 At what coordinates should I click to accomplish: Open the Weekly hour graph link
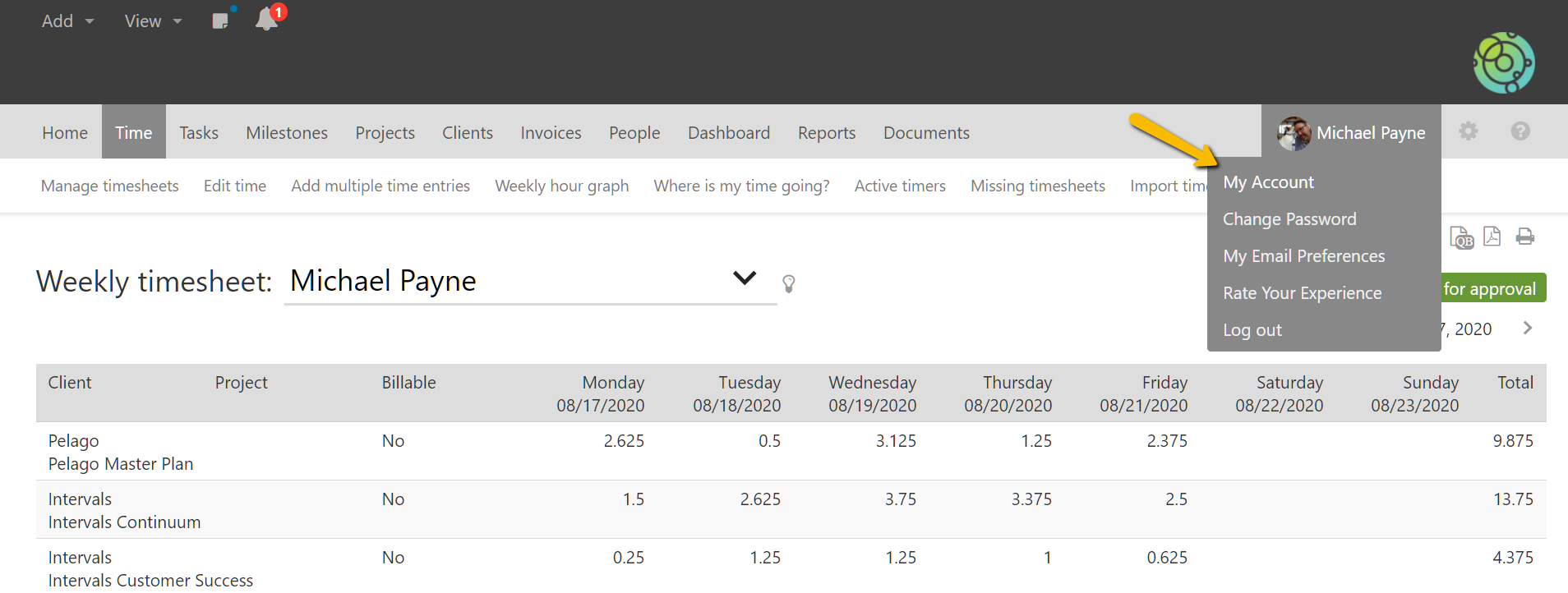click(x=561, y=186)
